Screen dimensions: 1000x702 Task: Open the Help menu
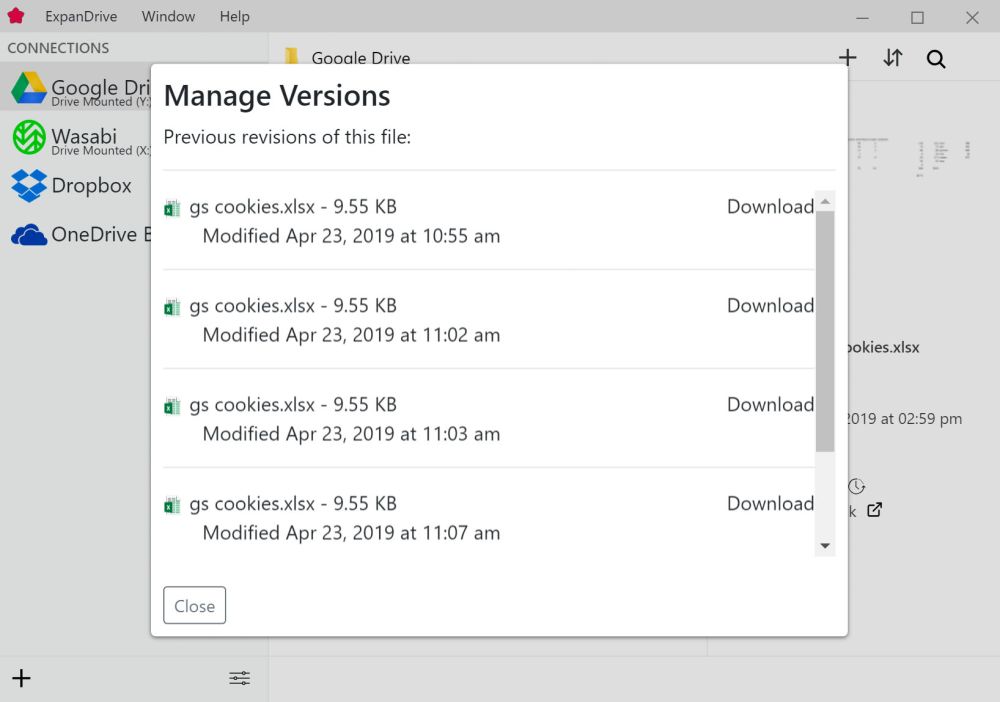tap(235, 17)
